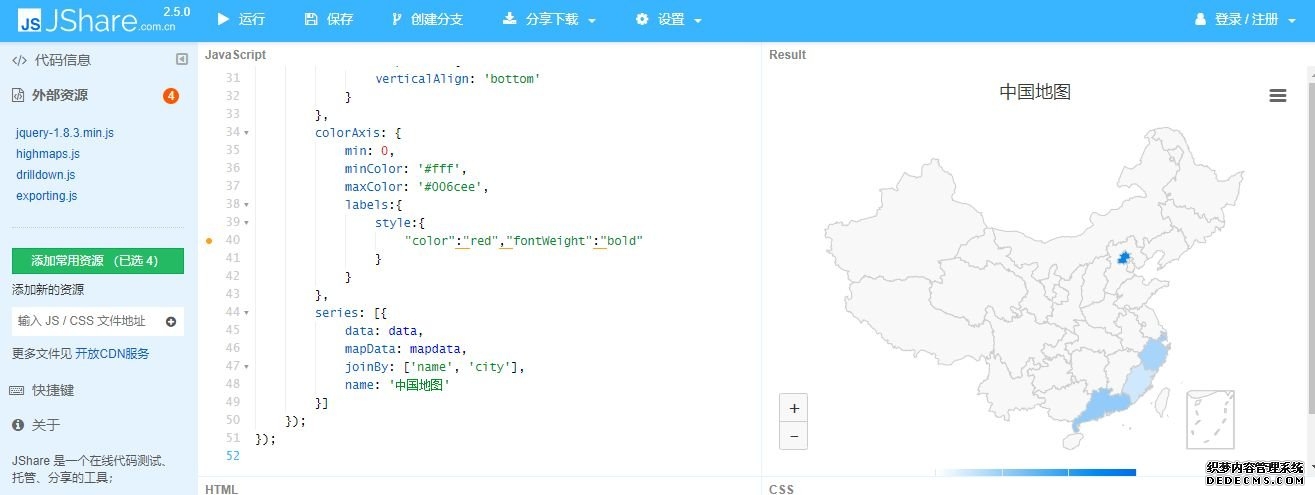Click the color axis gradient legend
Screen dimensions: 1315x495
pos(1035,472)
